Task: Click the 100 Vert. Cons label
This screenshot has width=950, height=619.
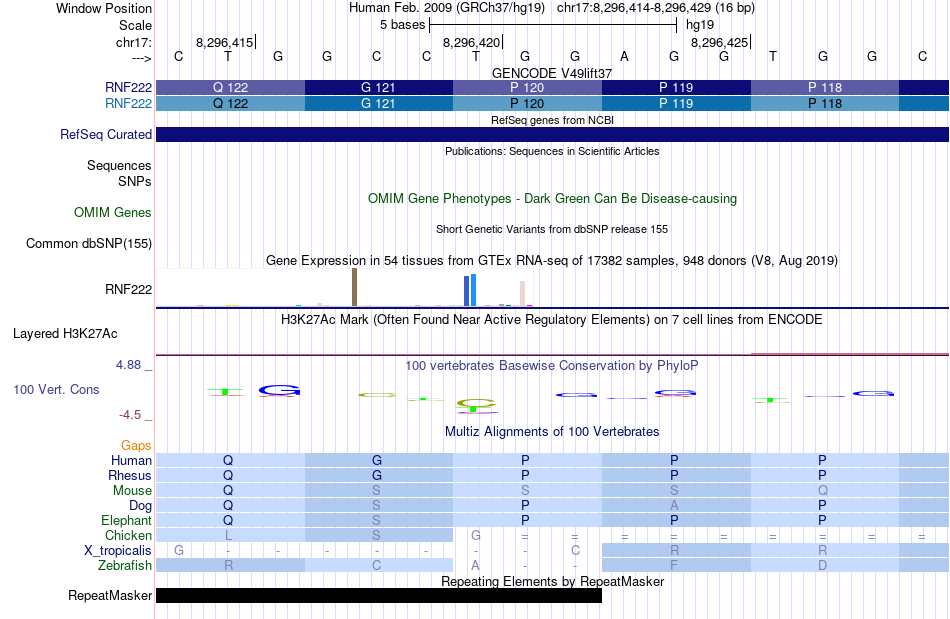Action: click(56, 389)
